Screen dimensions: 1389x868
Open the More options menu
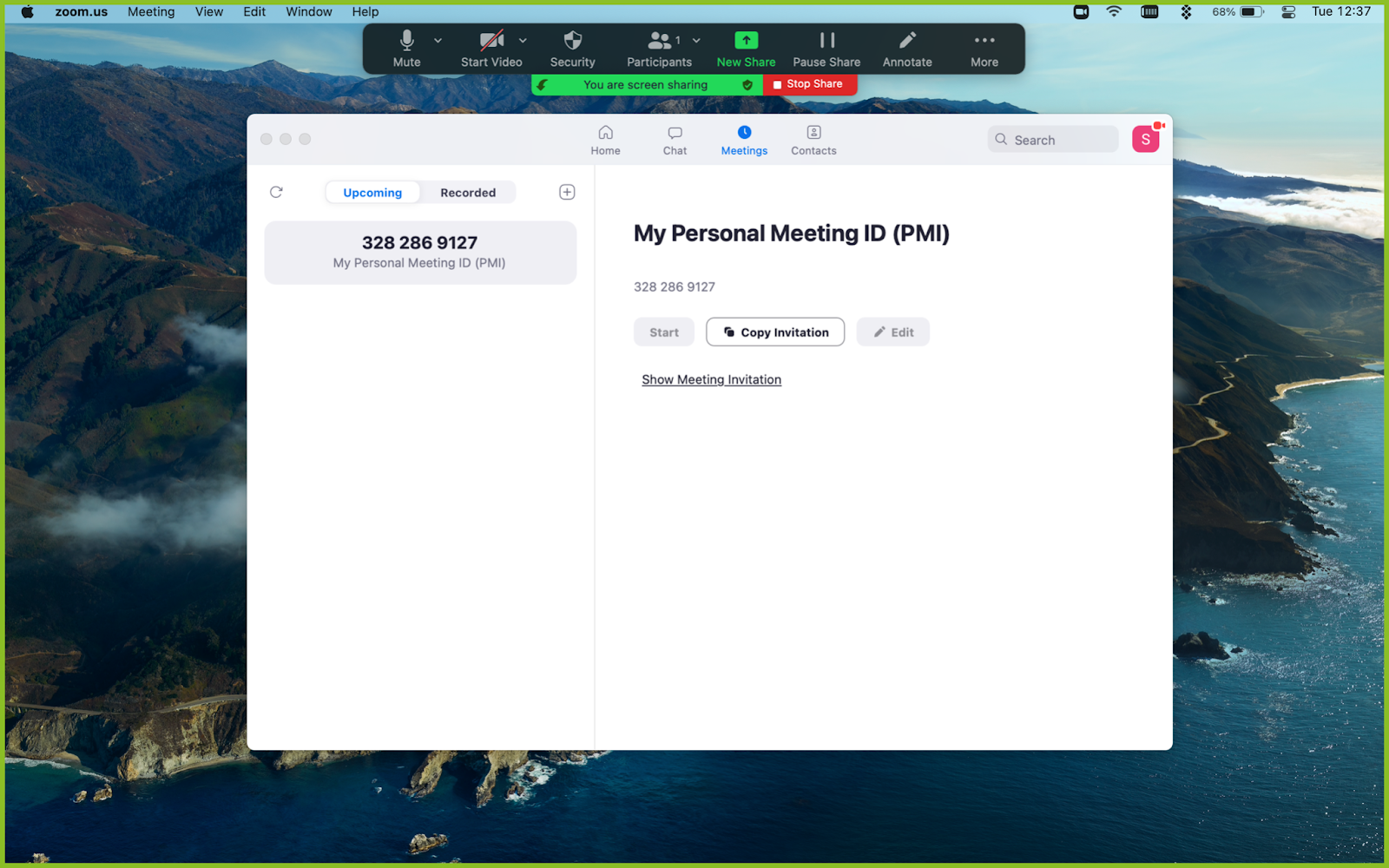click(984, 48)
